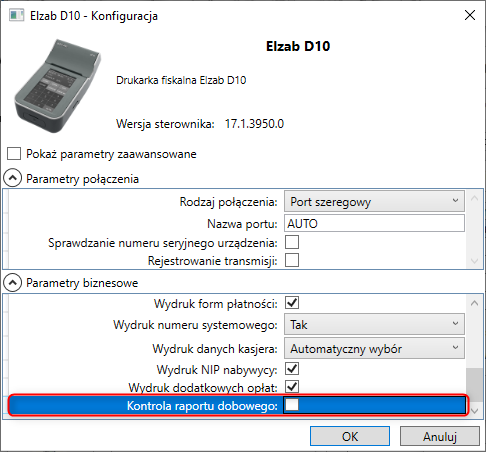Click Drukarka fiskalna Elzab D10 description
Image resolution: width=486 pixels, height=452 pixels.
click(x=181, y=80)
